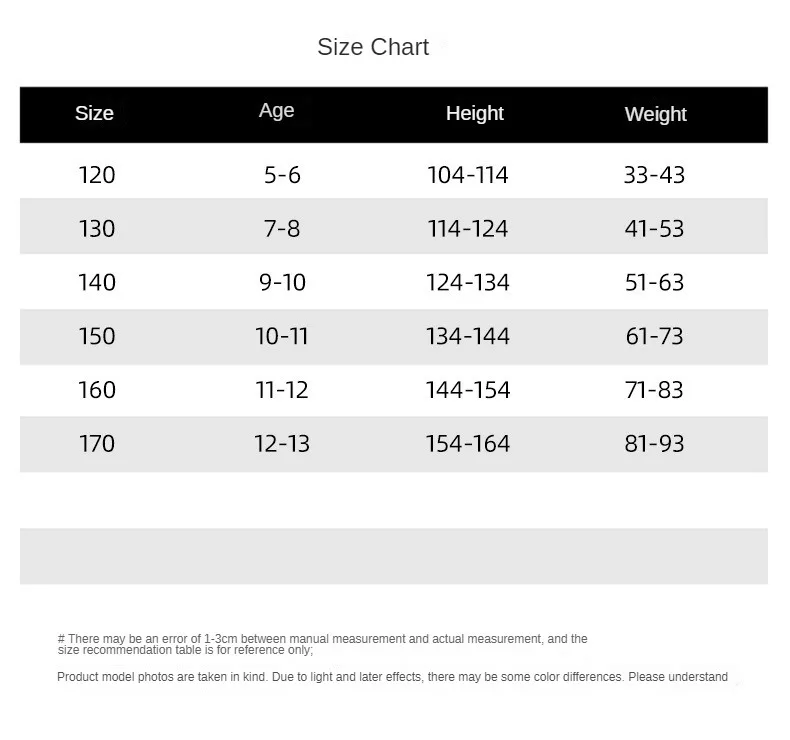Screen dimensions: 790x740
Task: Click the age 5-6 cell
Action: click(x=282, y=175)
